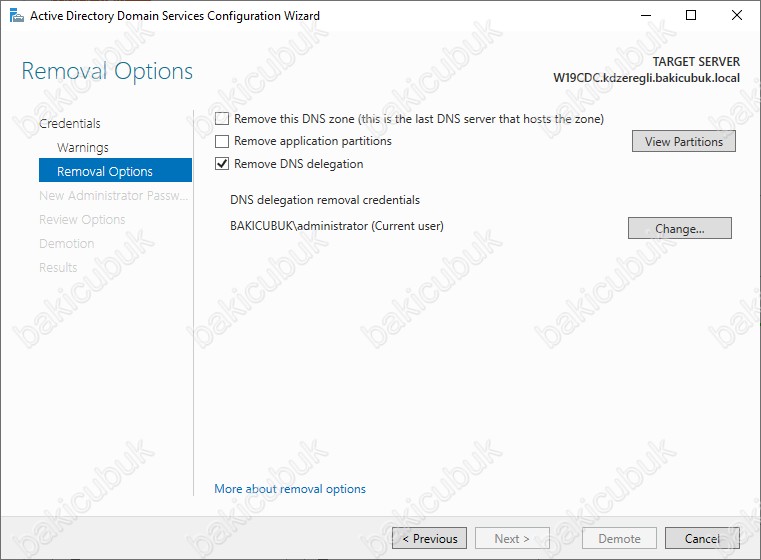This screenshot has height=560, width=761.
Task: Click TARGET SERVER label
Action: click(x=696, y=62)
